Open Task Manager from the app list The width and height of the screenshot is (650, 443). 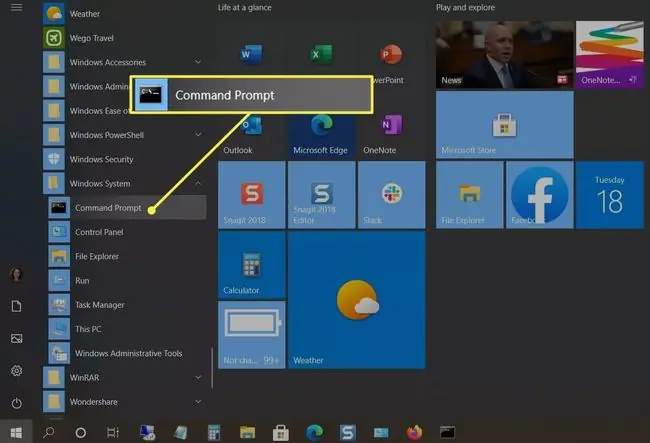(127, 305)
